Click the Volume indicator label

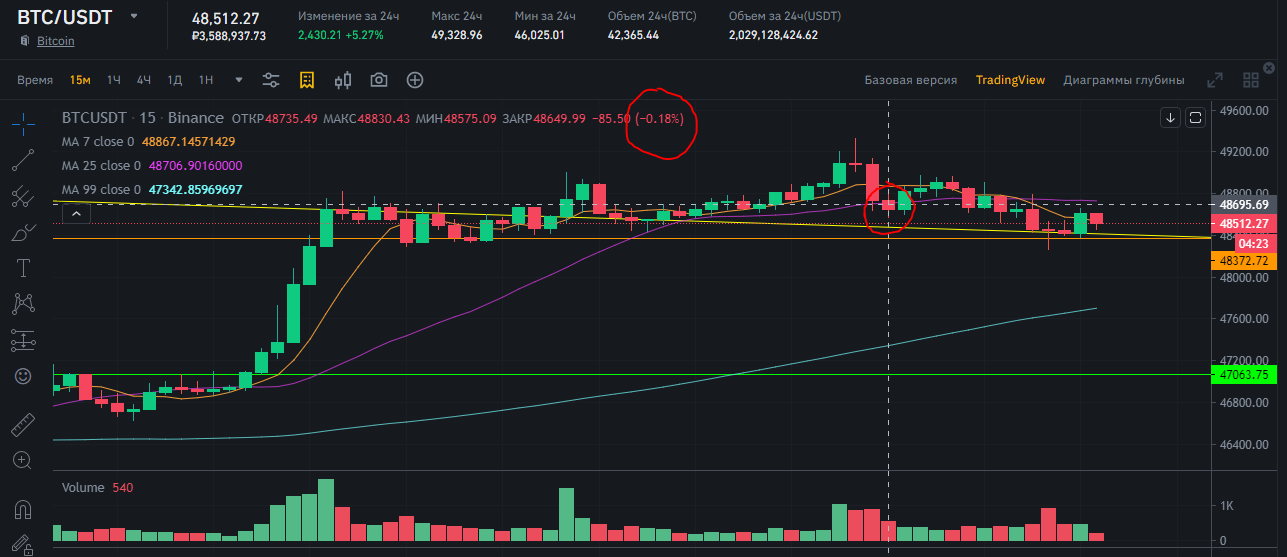pyautogui.click(x=83, y=488)
